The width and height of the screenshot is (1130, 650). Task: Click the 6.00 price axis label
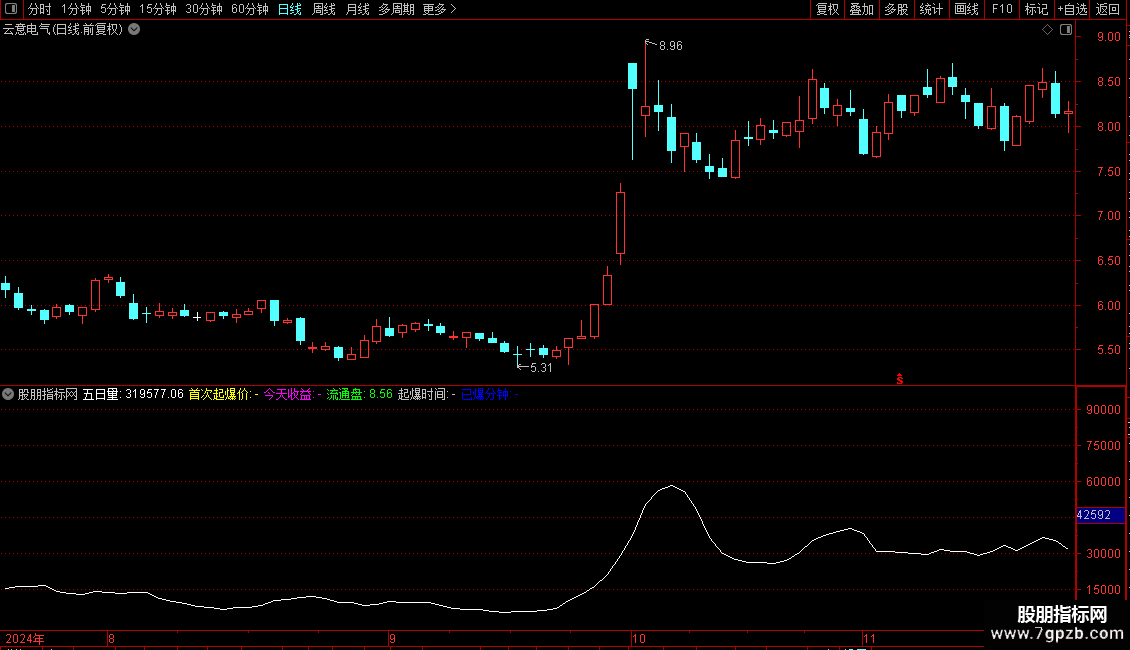pos(1108,306)
